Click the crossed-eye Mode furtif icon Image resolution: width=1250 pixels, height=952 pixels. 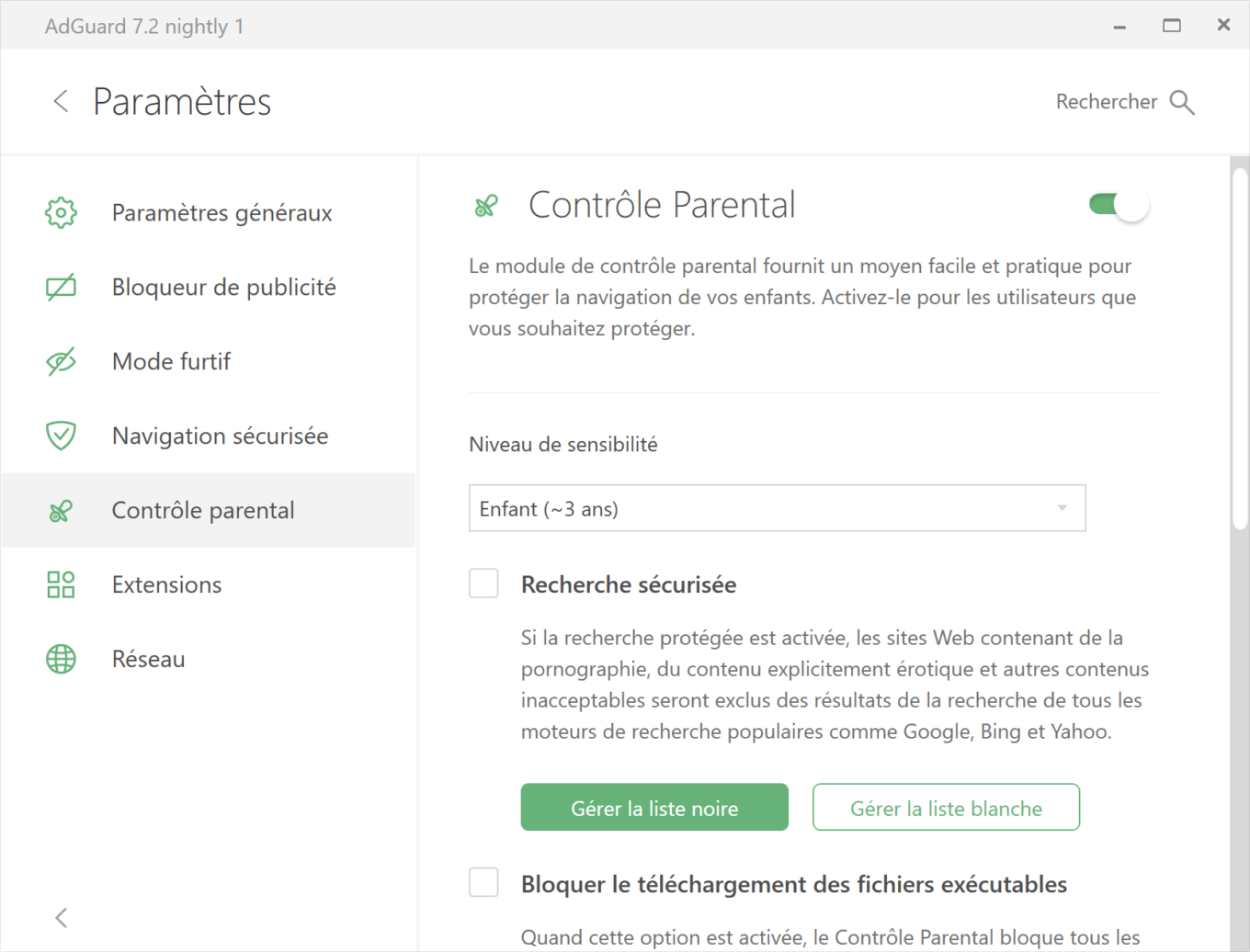61,361
